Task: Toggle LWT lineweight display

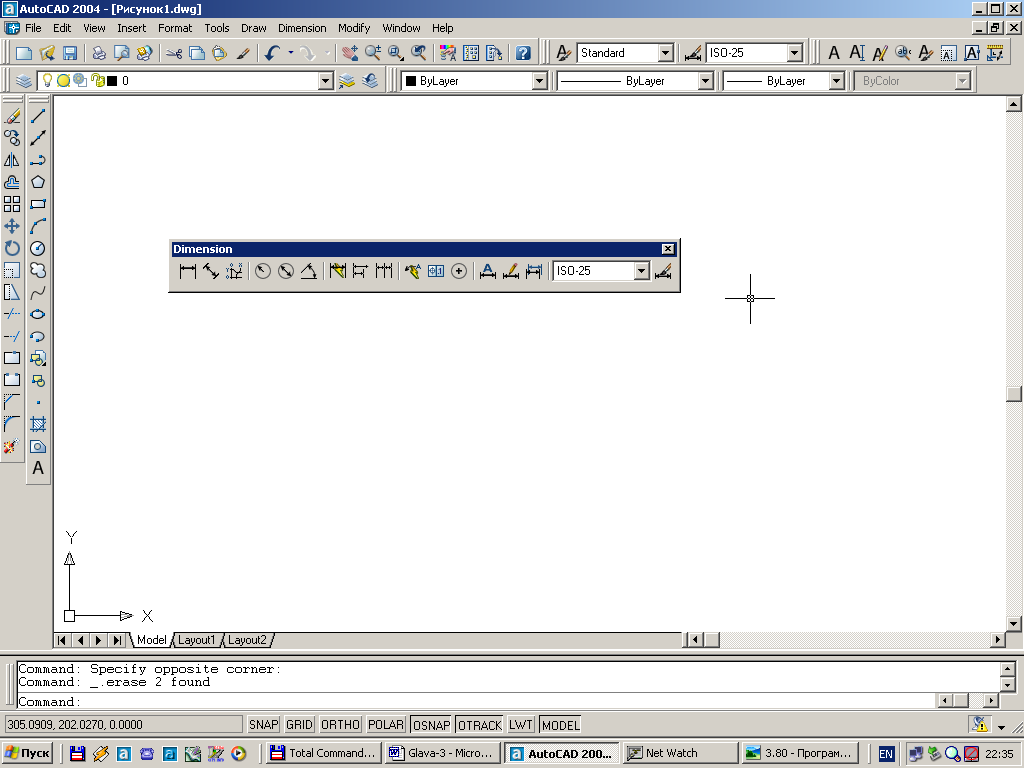Action: pos(521,725)
